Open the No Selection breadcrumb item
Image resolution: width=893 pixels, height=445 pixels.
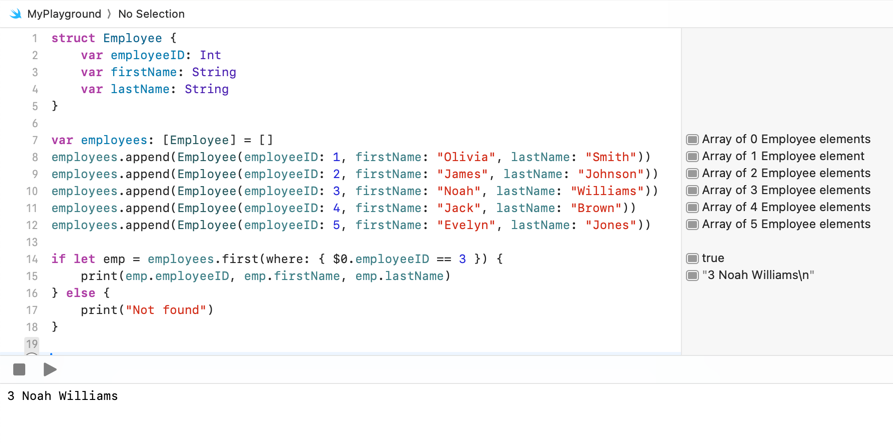click(x=151, y=14)
